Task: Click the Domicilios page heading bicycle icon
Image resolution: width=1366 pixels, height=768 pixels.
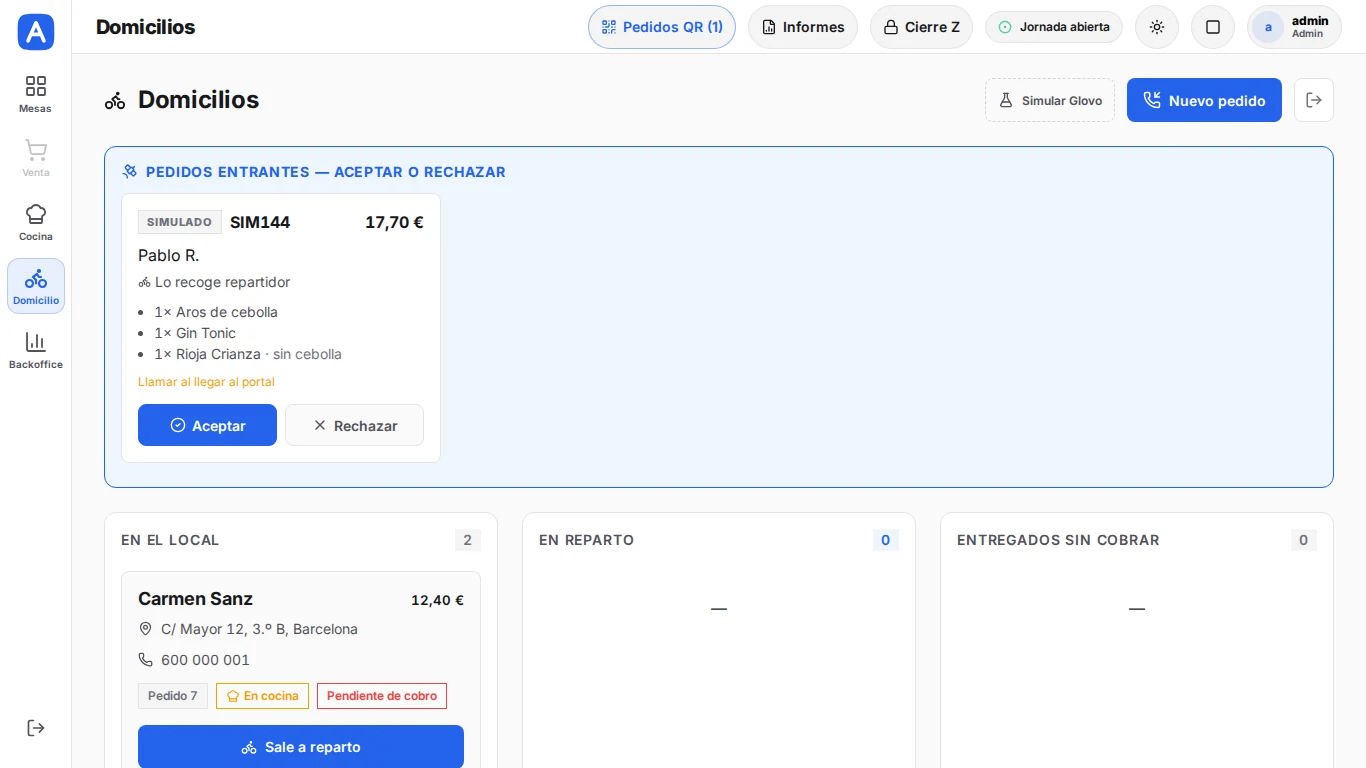Action: pos(115,100)
